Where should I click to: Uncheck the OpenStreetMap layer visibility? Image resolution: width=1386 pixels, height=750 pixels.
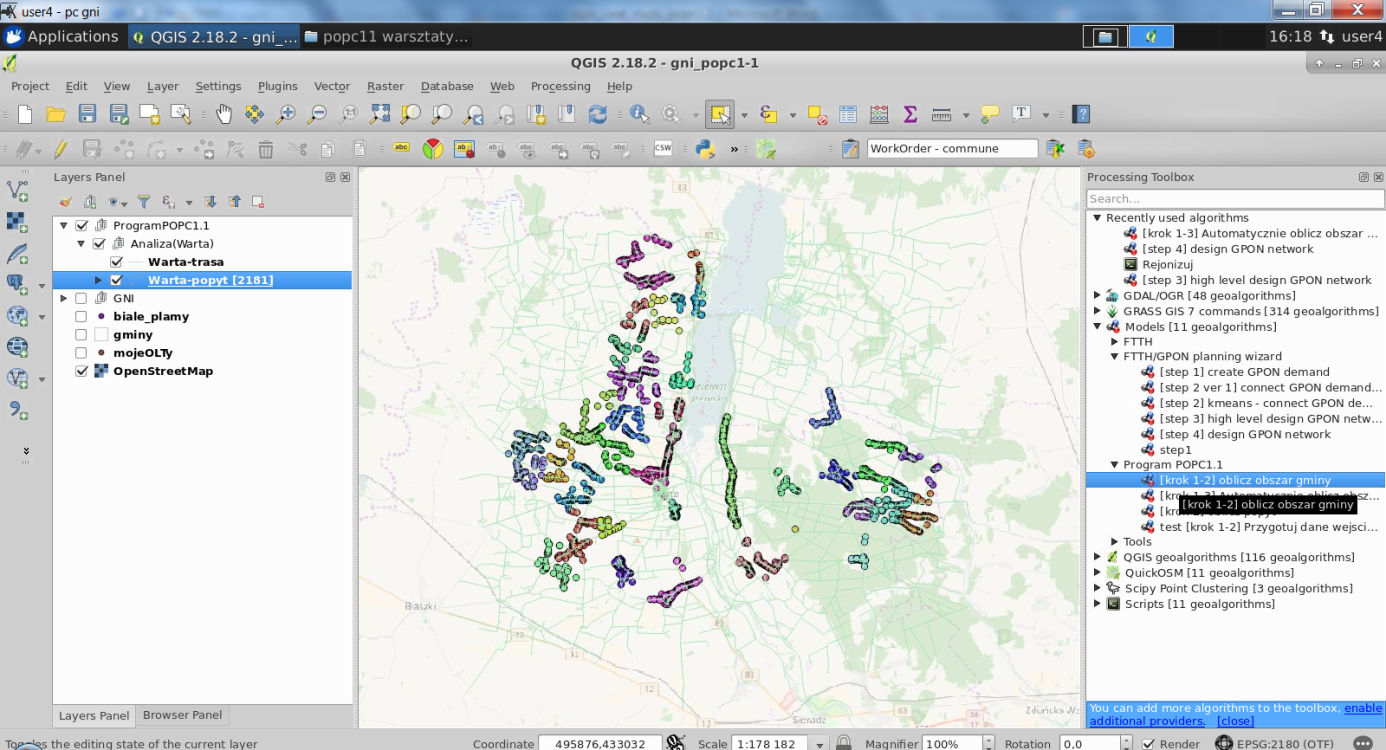82,372
